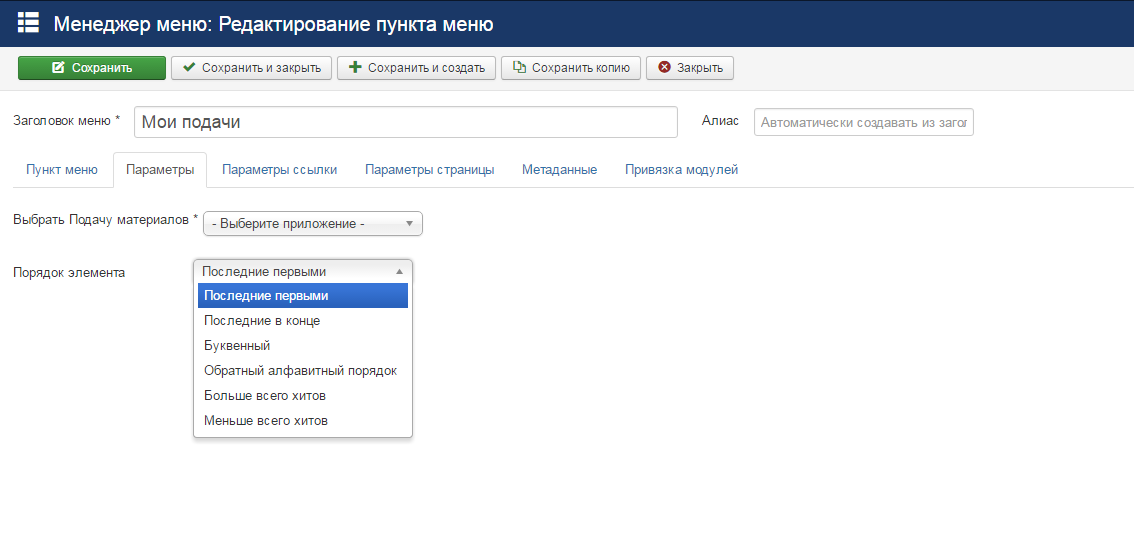The height and width of the screenshot is (554, 1134).
Task: Choose Последние первыми highlighted option
Action: pos(303,296)
